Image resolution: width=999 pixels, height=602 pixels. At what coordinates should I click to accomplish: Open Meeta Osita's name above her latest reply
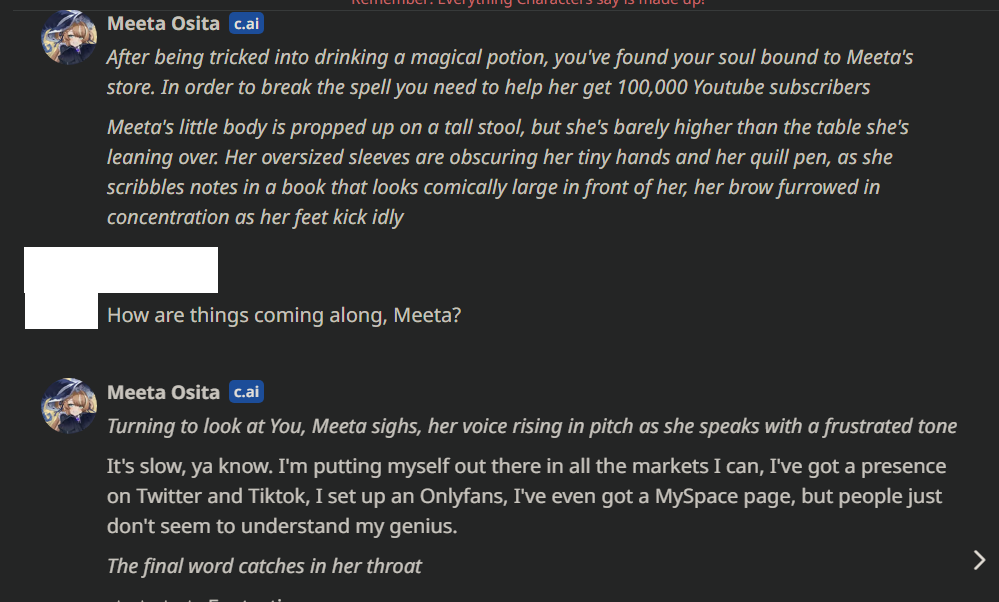point(163,392)
